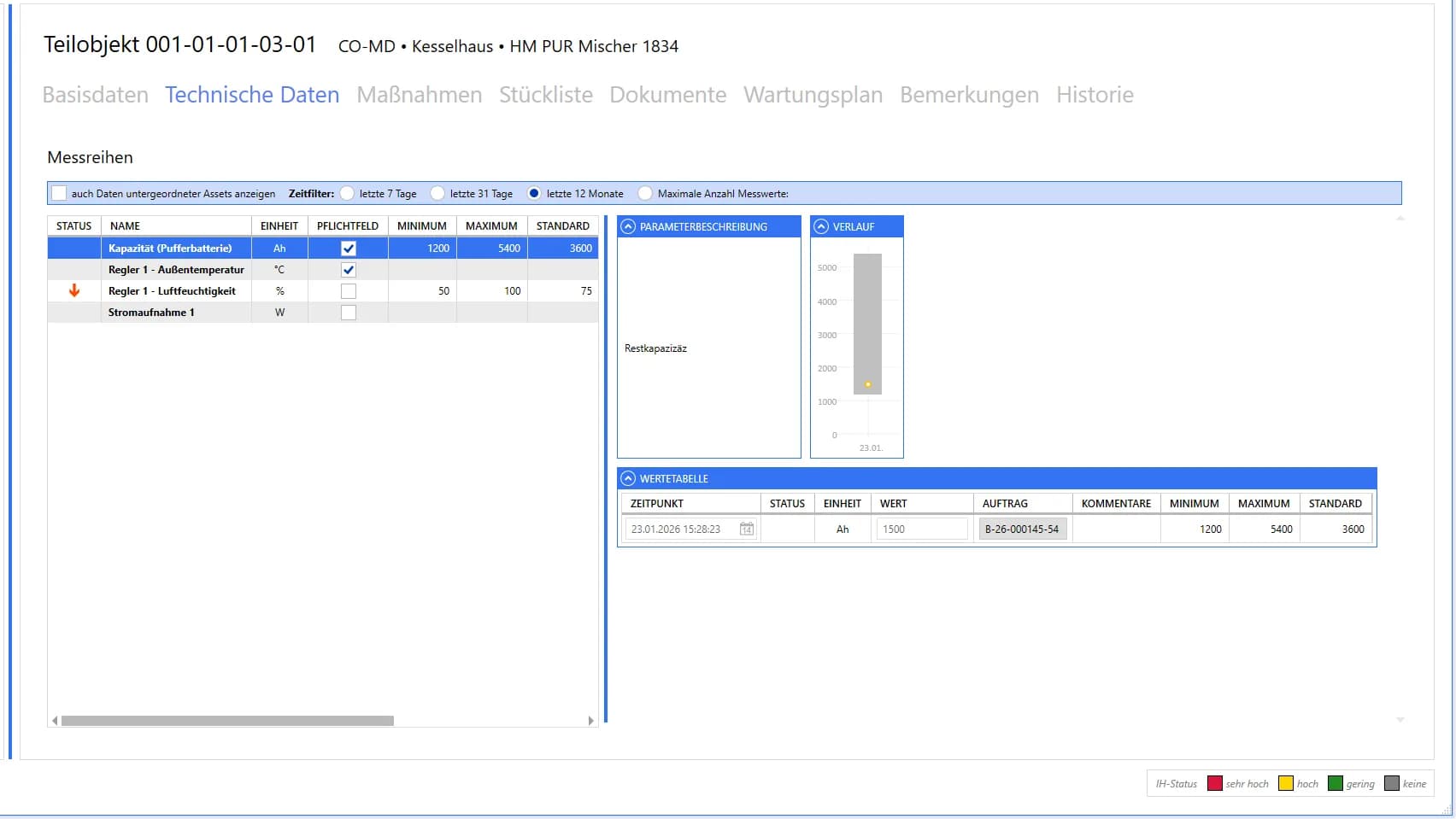The width and height of the screenshot is (1456, 819).
Task: Click the gering green status indicator
Action: tap(1336, 783)
